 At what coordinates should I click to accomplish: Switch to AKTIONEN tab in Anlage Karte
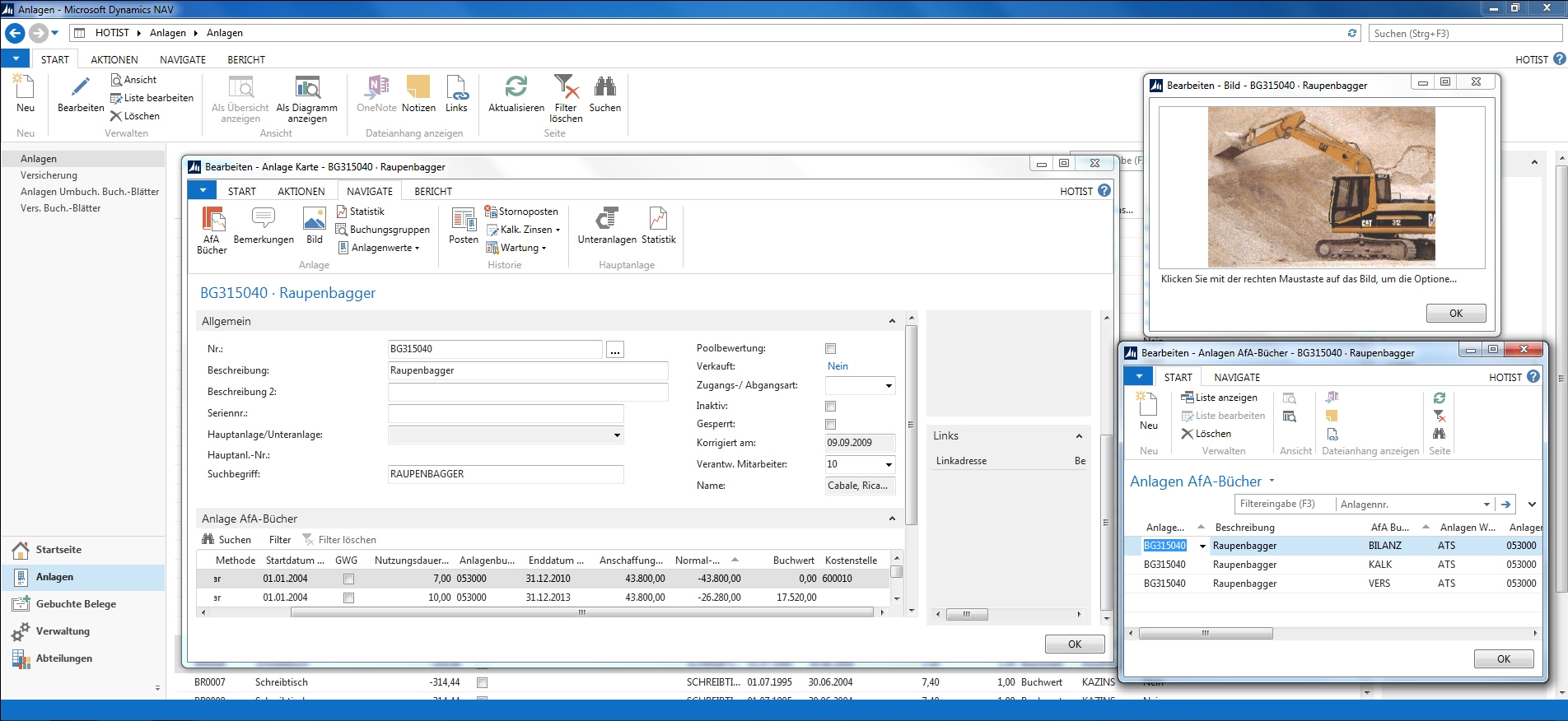[301, 191]
